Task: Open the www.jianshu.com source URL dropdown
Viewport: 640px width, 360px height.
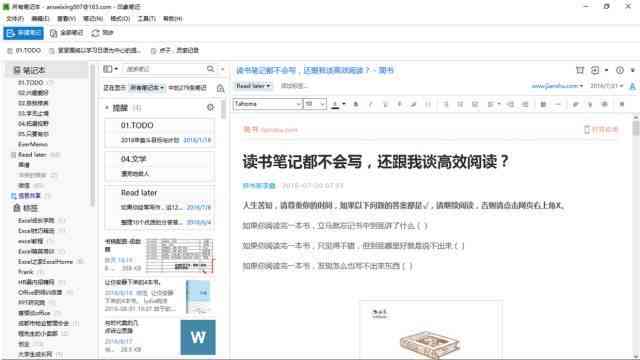Action: [557, 86]
